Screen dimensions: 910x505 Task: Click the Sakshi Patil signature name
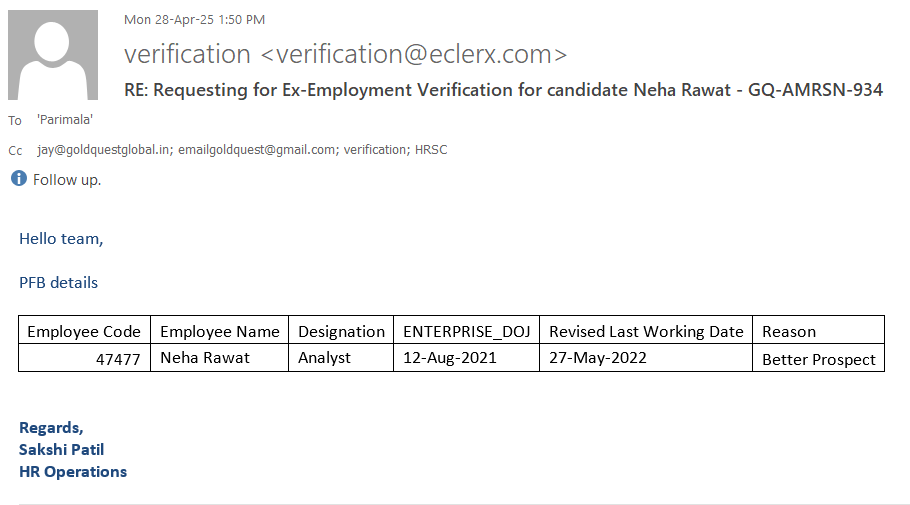click(62, 450)
